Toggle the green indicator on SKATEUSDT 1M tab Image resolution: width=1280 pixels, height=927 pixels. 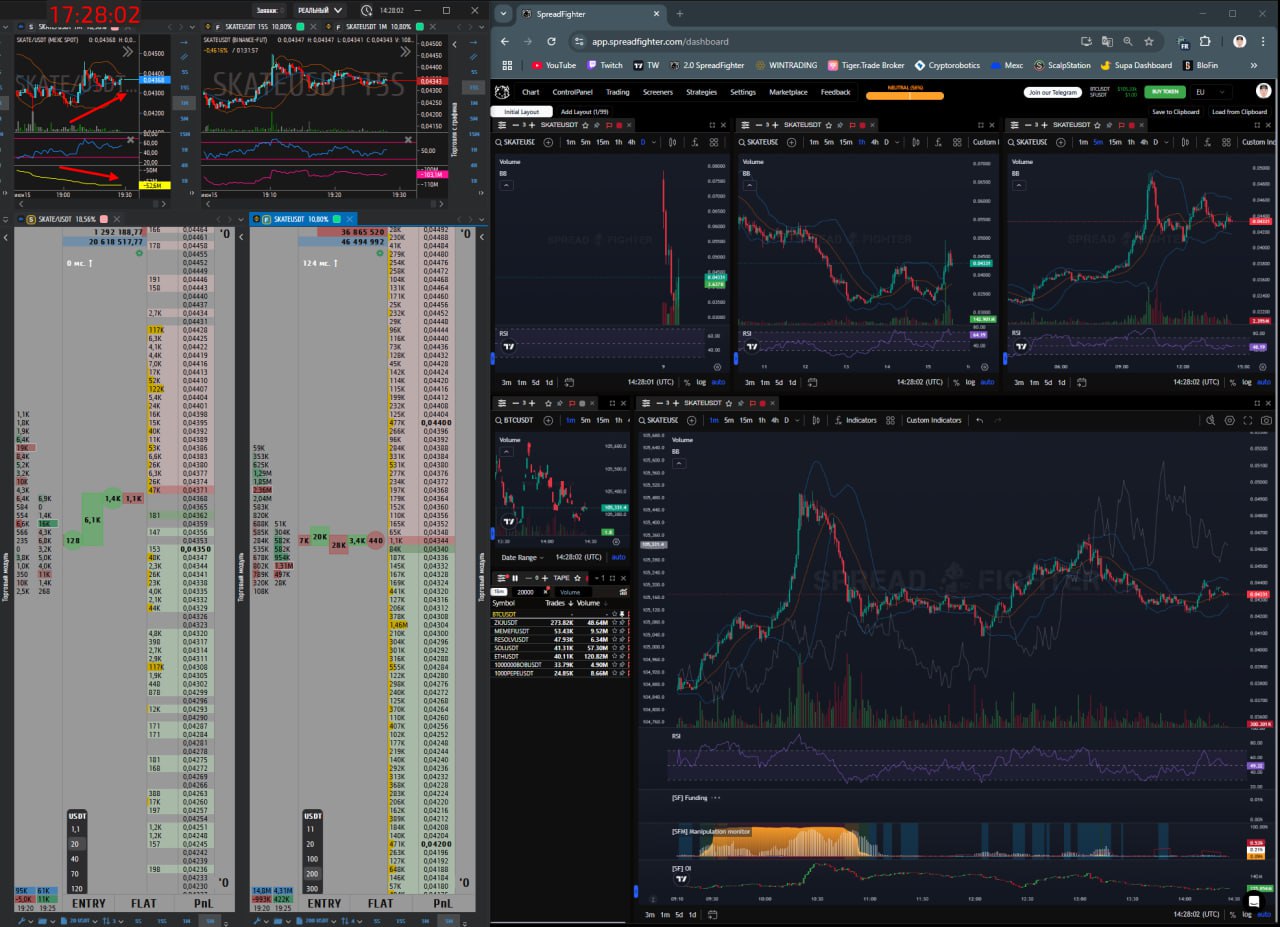coord(421,24)
